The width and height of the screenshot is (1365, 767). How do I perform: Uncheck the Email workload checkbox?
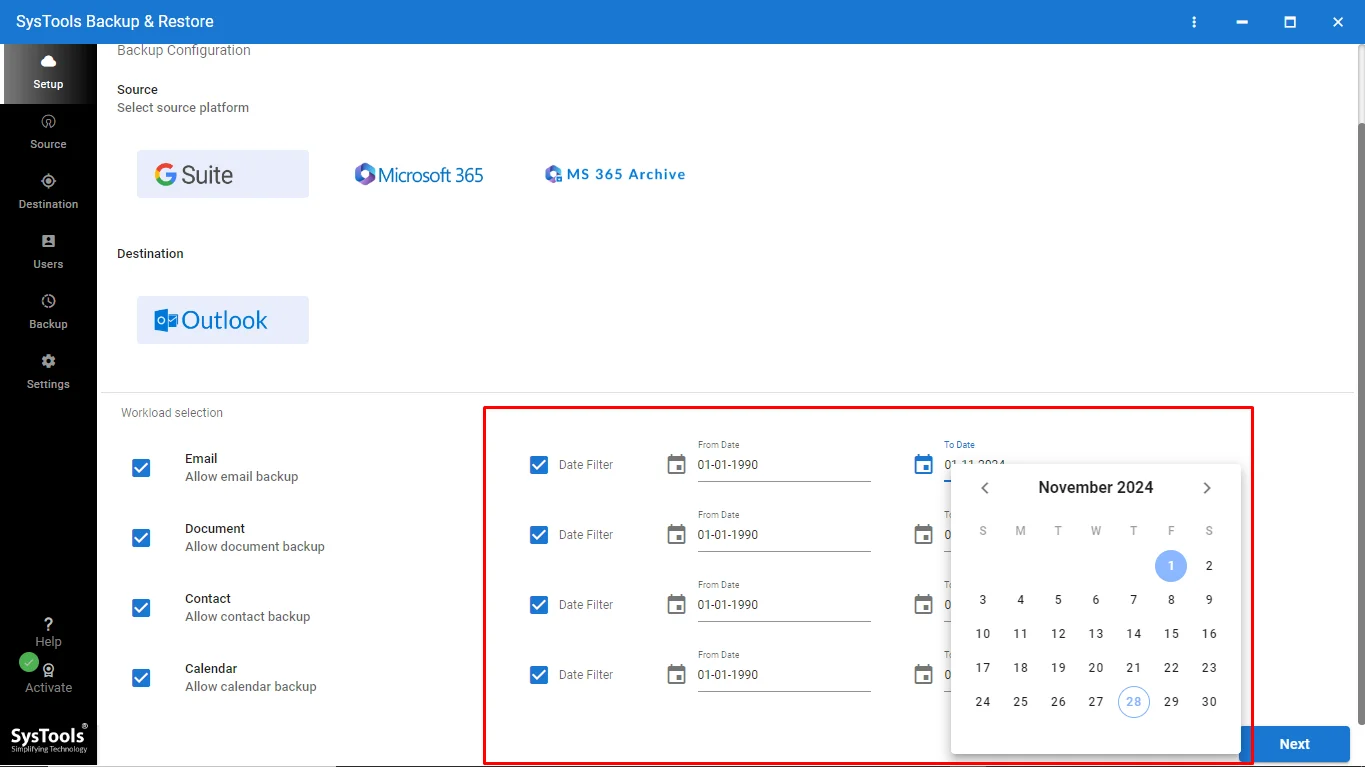click(x=141, y=468)
